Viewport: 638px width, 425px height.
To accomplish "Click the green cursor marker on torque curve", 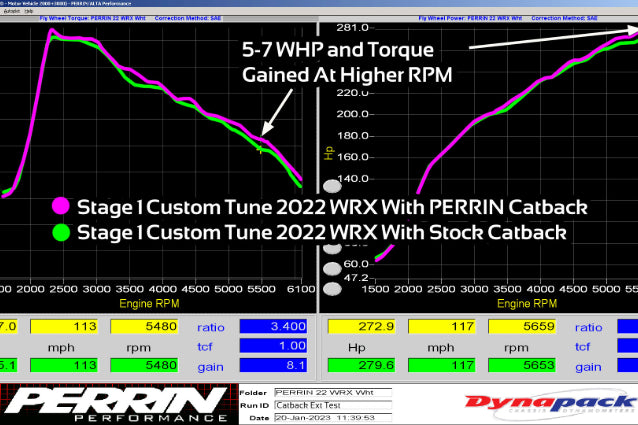I will click(261, 148).
